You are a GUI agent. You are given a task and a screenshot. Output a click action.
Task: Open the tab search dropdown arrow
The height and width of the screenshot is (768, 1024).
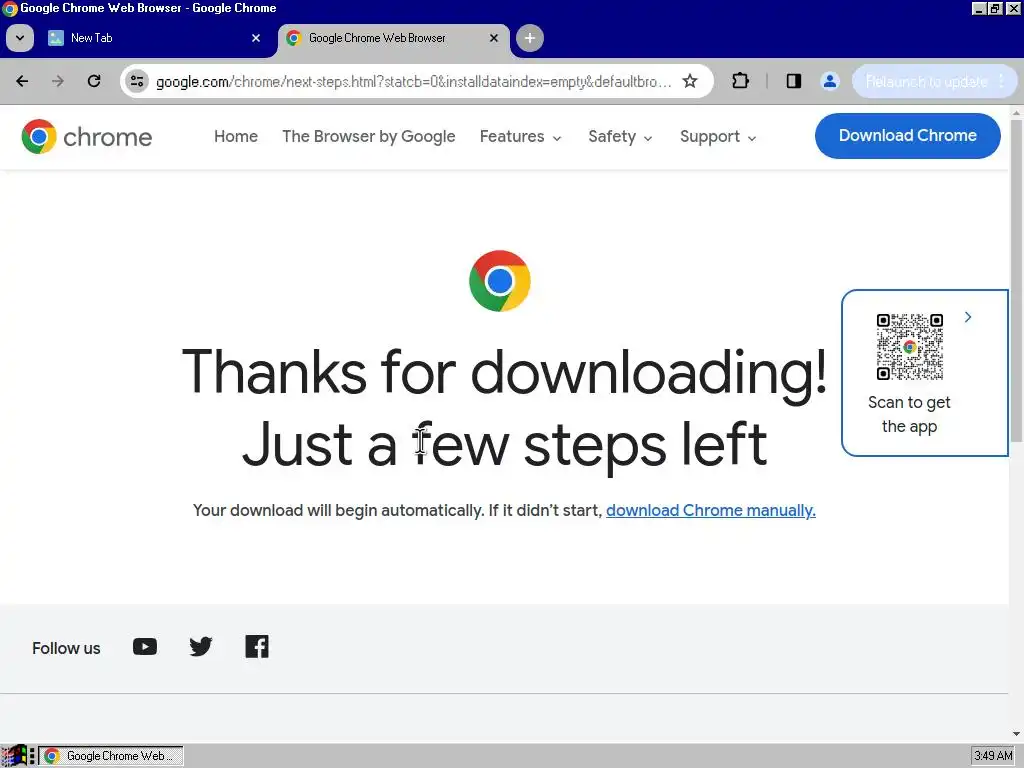20,38
